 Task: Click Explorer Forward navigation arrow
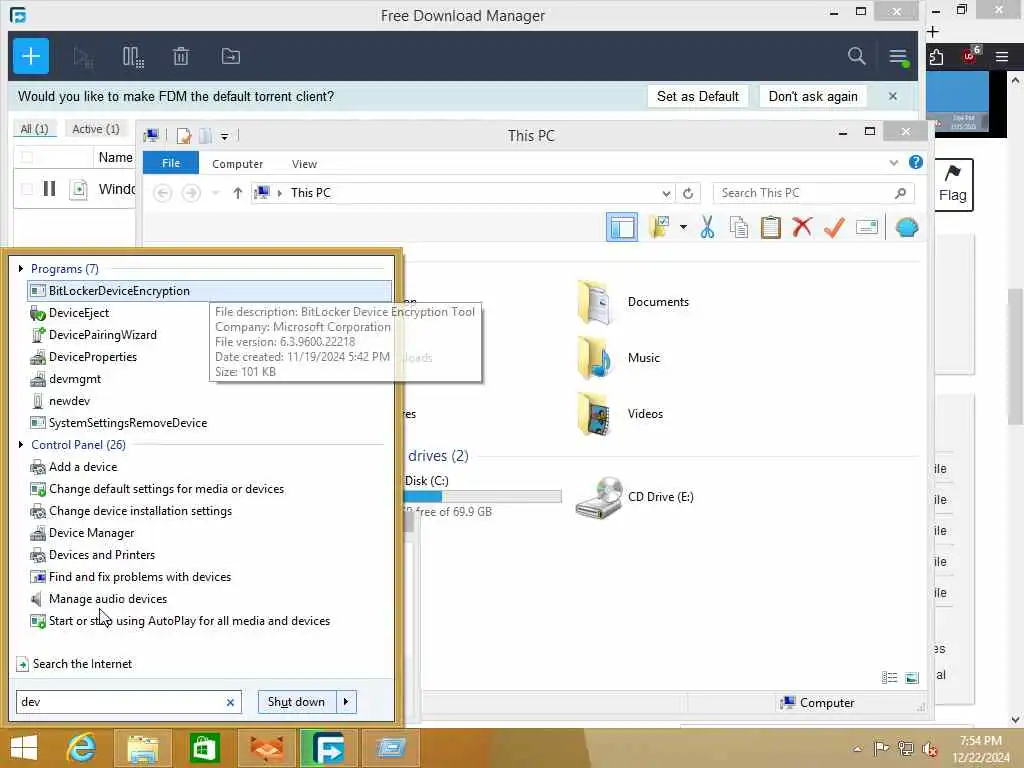click(191, 193)
